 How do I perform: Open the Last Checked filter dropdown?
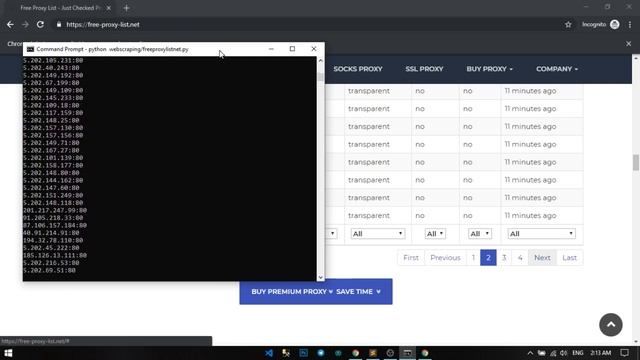[542, 233]
